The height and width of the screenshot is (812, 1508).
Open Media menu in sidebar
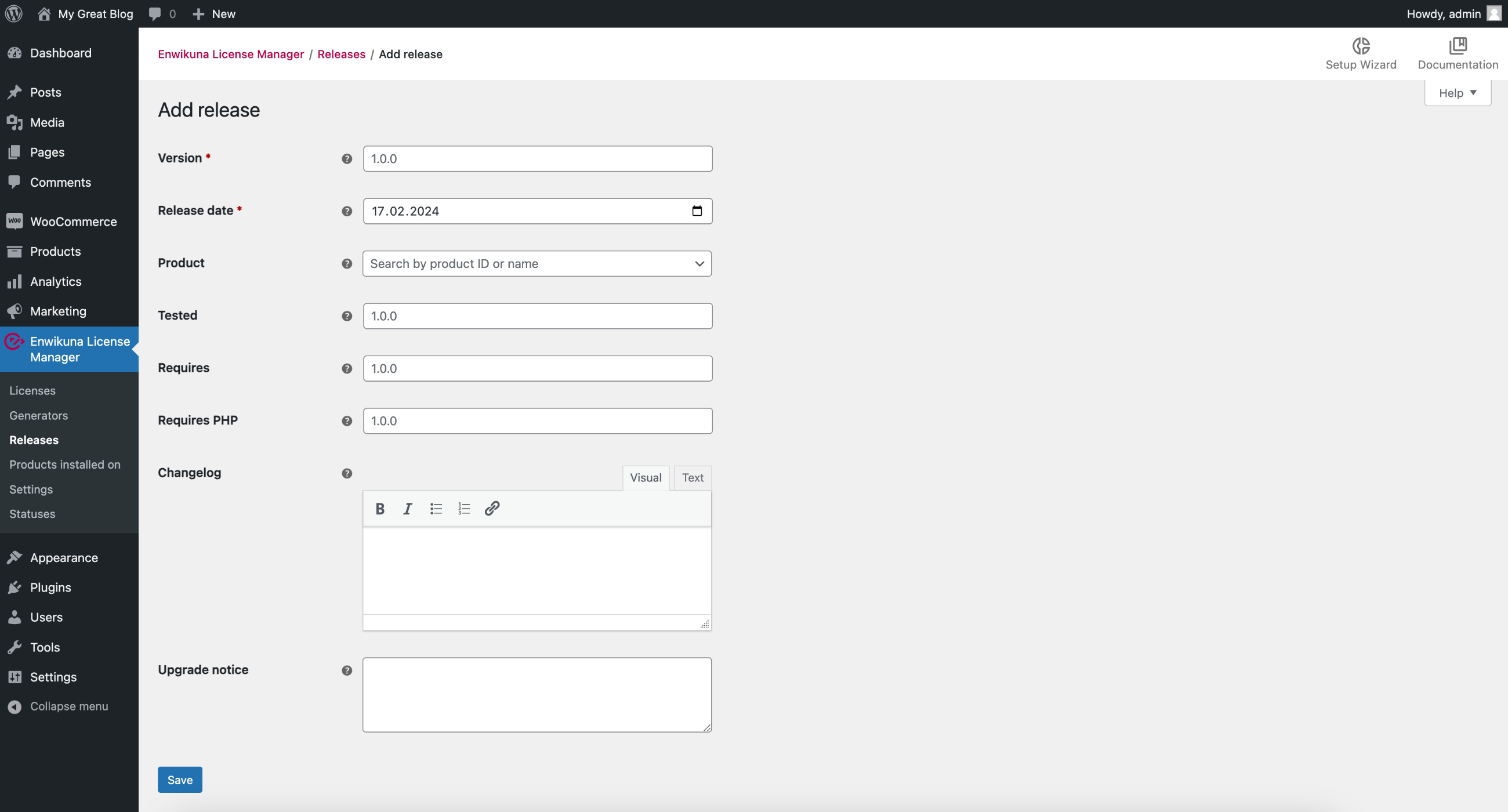click(69, 122)
